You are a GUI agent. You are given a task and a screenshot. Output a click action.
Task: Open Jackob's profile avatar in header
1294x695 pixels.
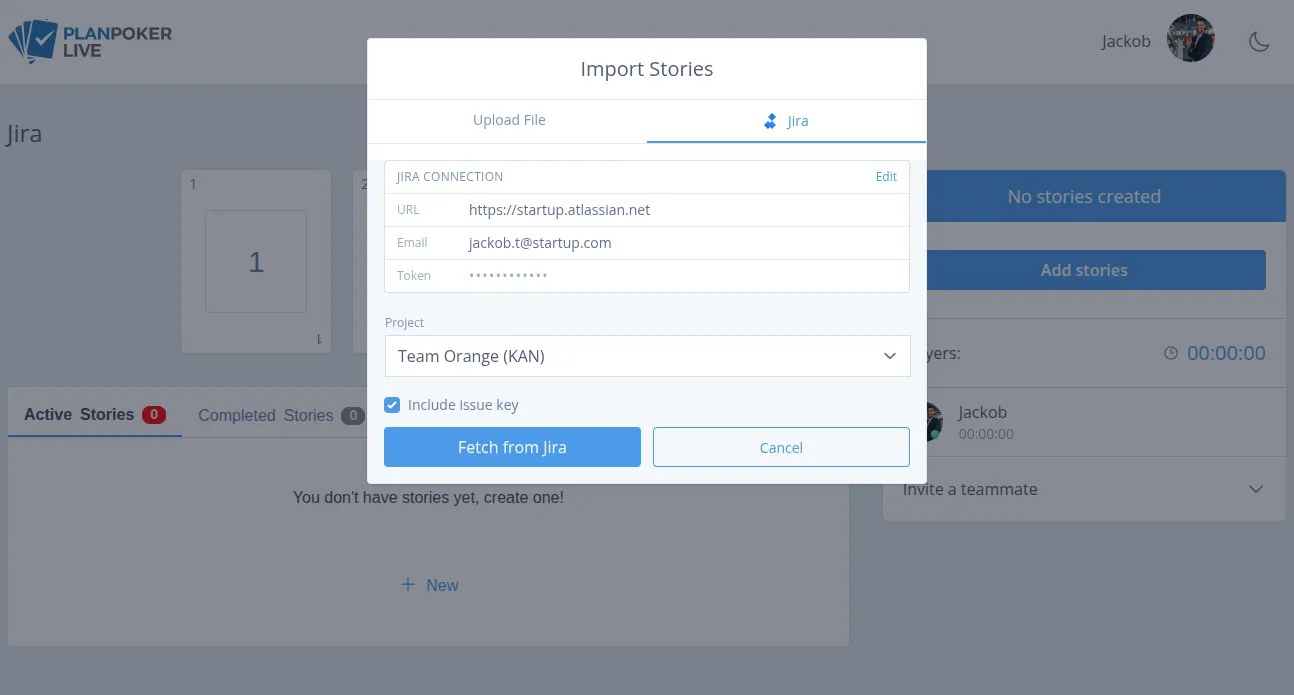tap(1190, 39)
